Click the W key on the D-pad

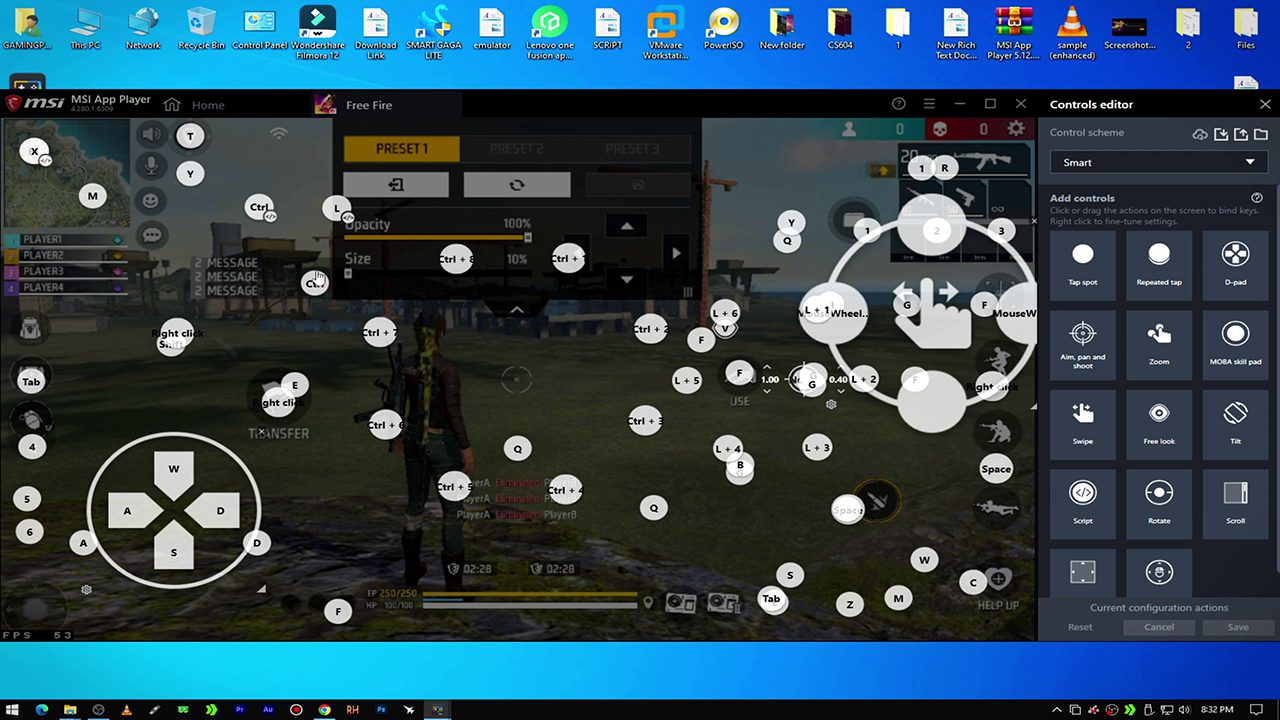coord(174,469)
